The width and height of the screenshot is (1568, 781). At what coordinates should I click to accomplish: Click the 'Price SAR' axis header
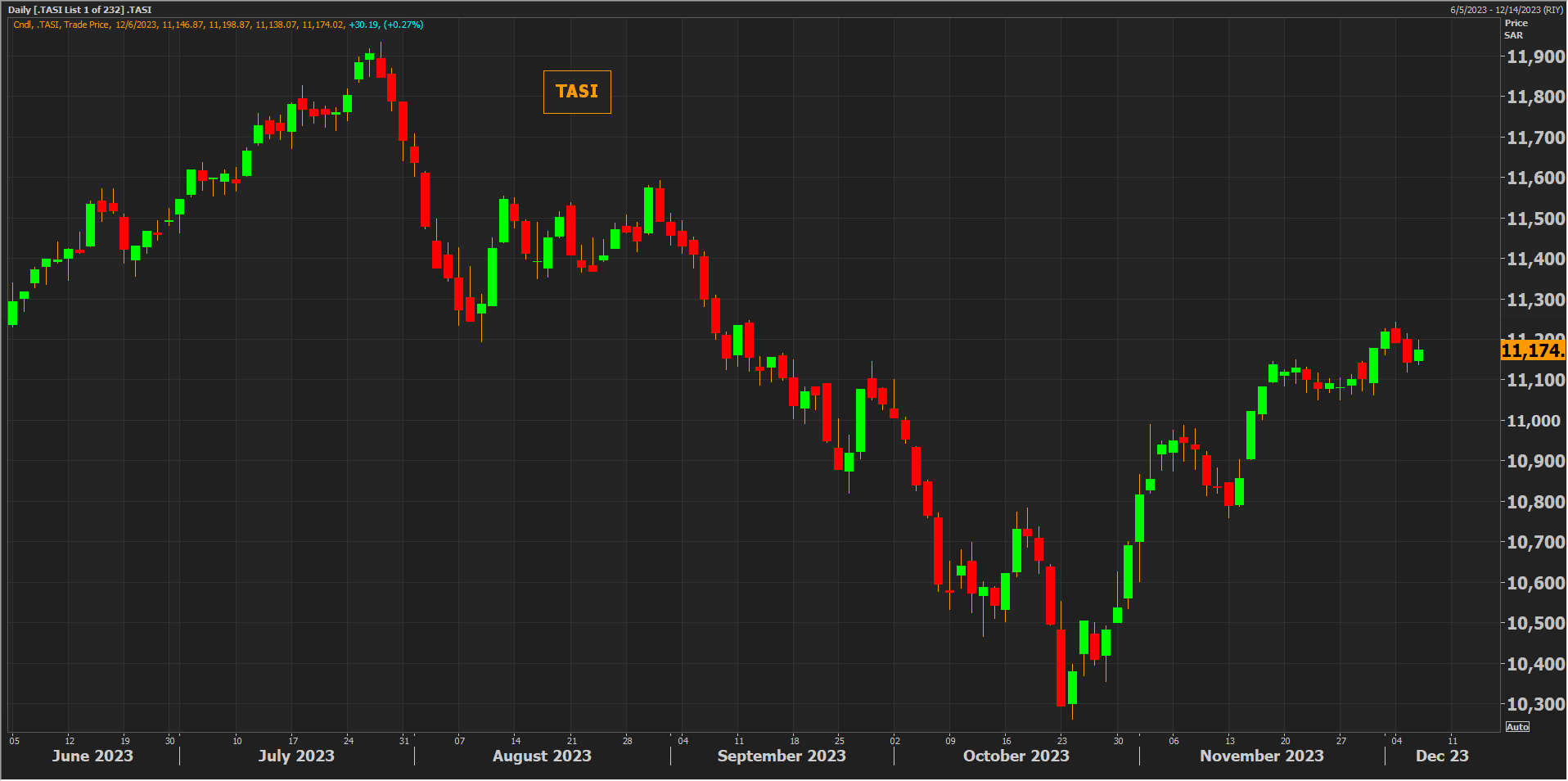click(1515, 29)
